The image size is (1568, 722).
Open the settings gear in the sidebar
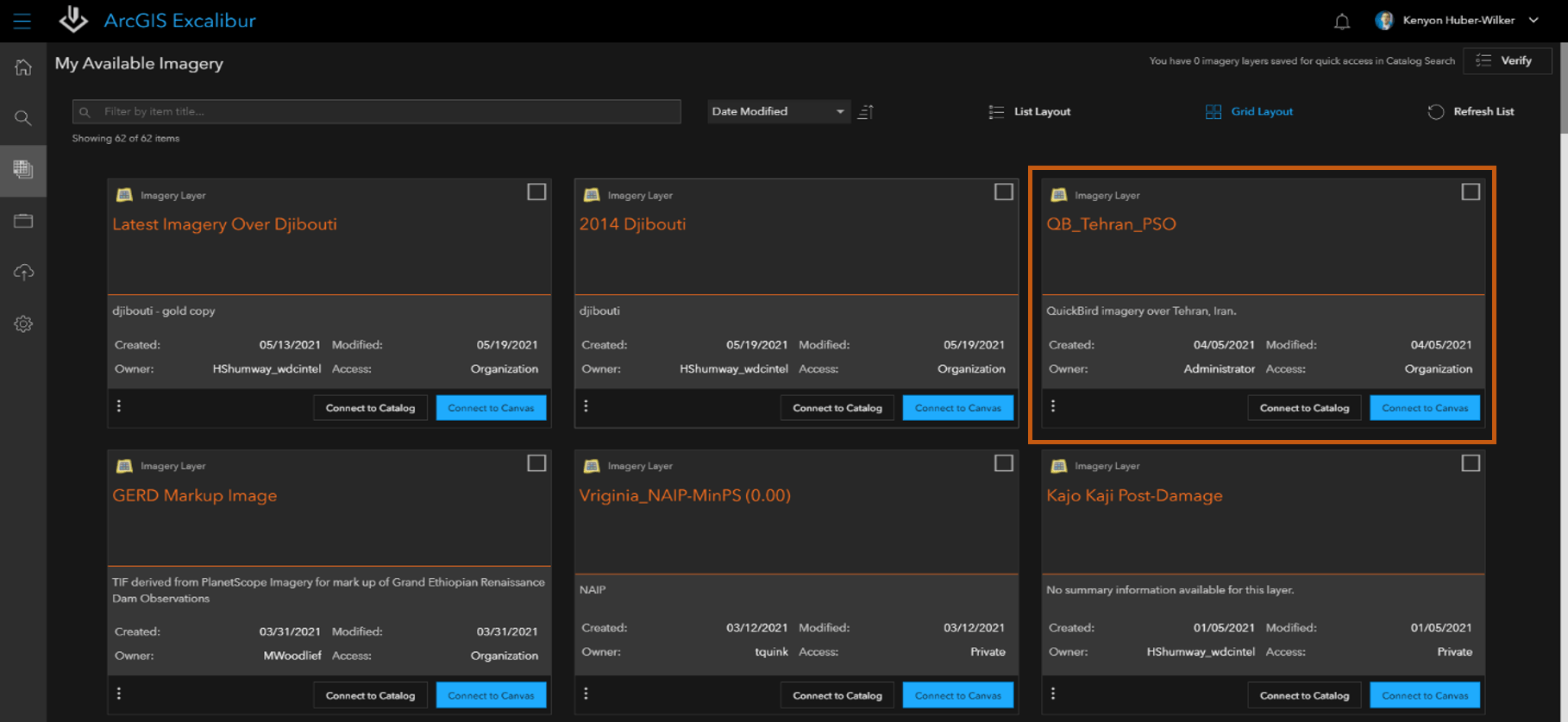(x=23, y=323)
